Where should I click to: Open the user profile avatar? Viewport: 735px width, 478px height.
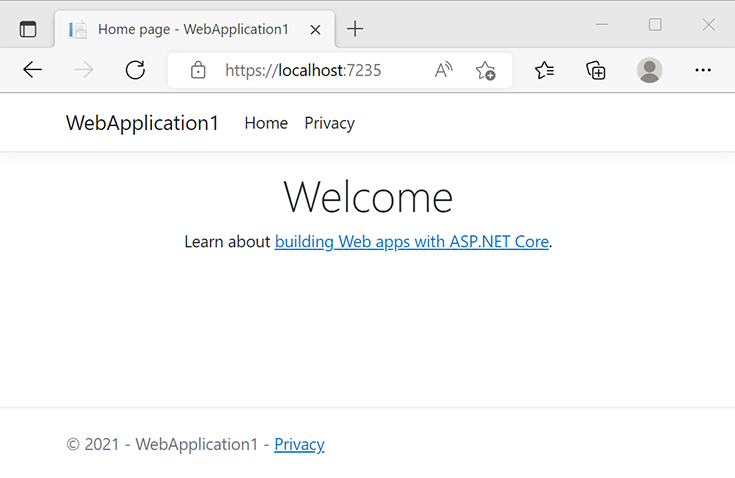pos(649,70)
